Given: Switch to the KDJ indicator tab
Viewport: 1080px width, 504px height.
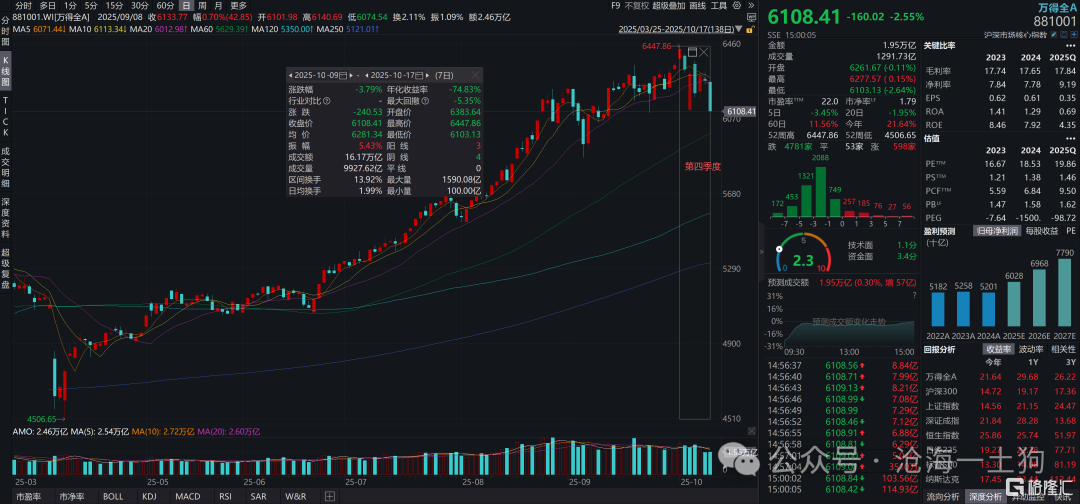Looking at the screenshot, I should tap(149, 496).
